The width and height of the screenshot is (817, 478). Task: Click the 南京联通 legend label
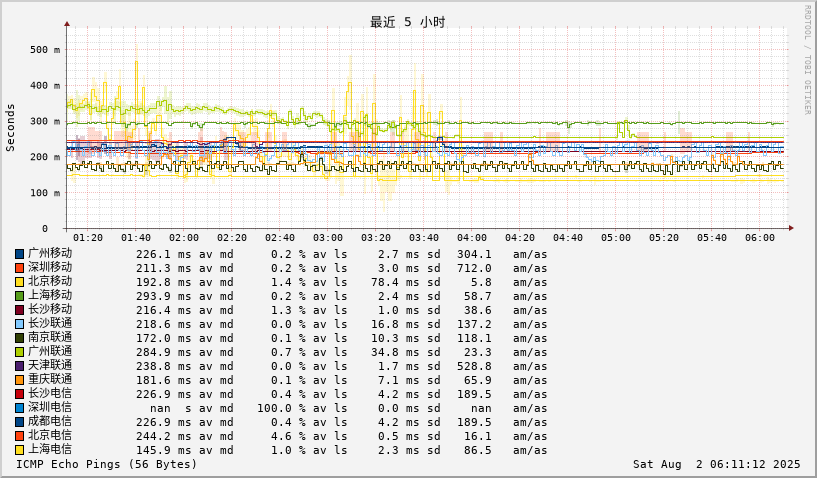(x=50, y=337)
